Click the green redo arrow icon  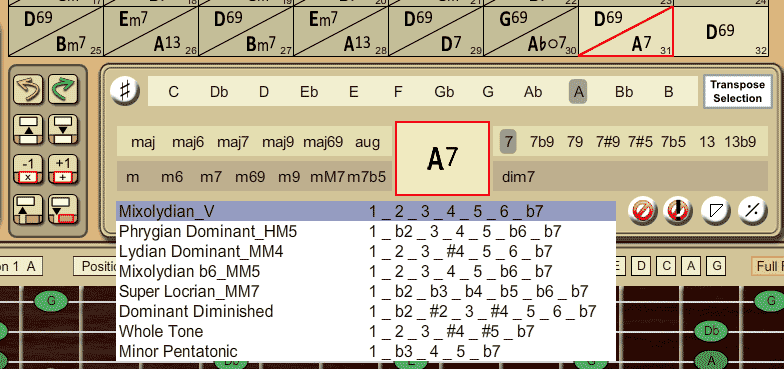[x=63, y=89]
